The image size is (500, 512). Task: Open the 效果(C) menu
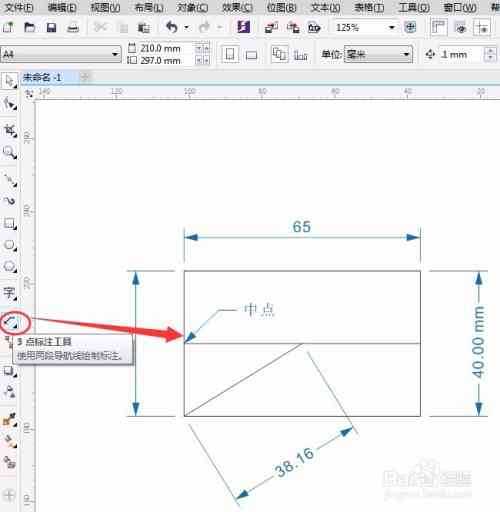point(237,7)
